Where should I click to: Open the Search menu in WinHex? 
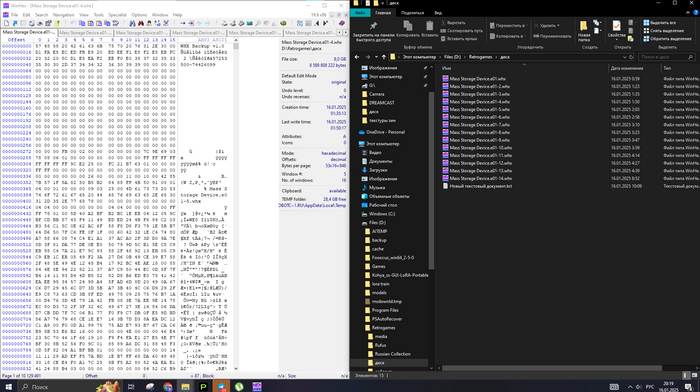tap(42, 15)
